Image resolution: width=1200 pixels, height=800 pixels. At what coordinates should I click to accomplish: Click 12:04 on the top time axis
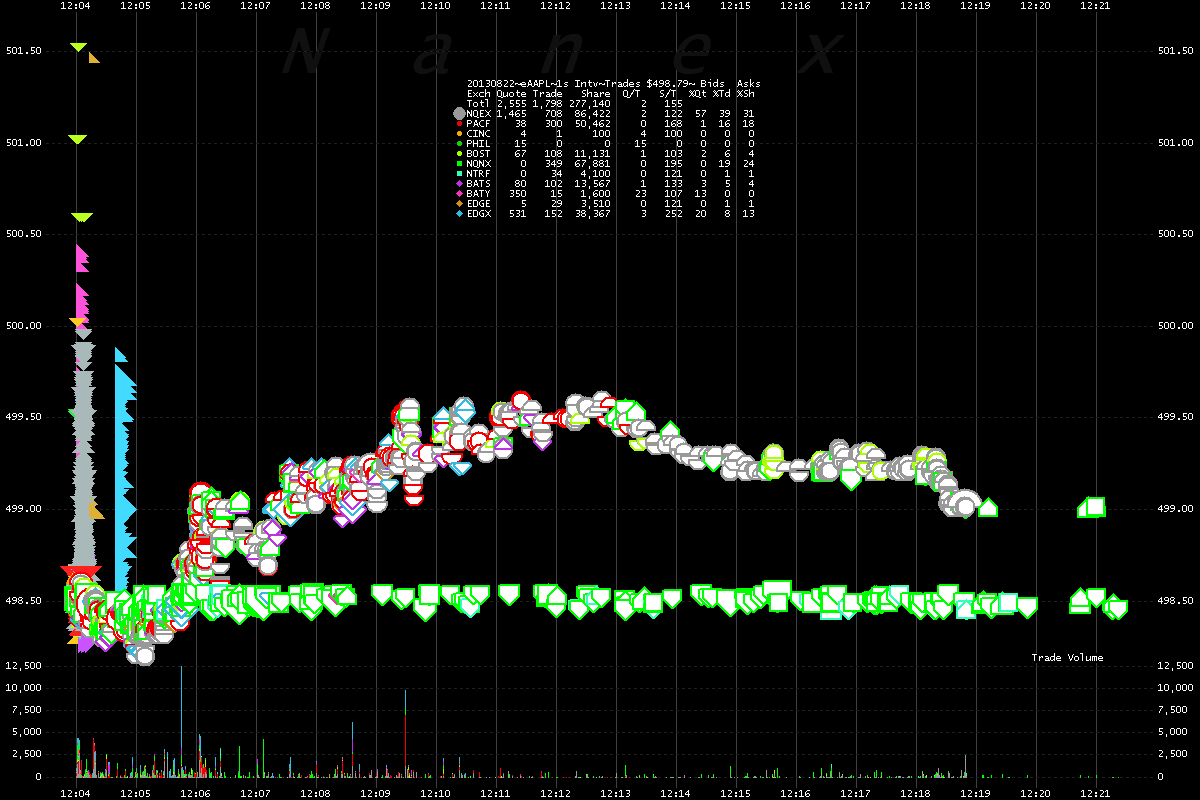tap(76, 6)
